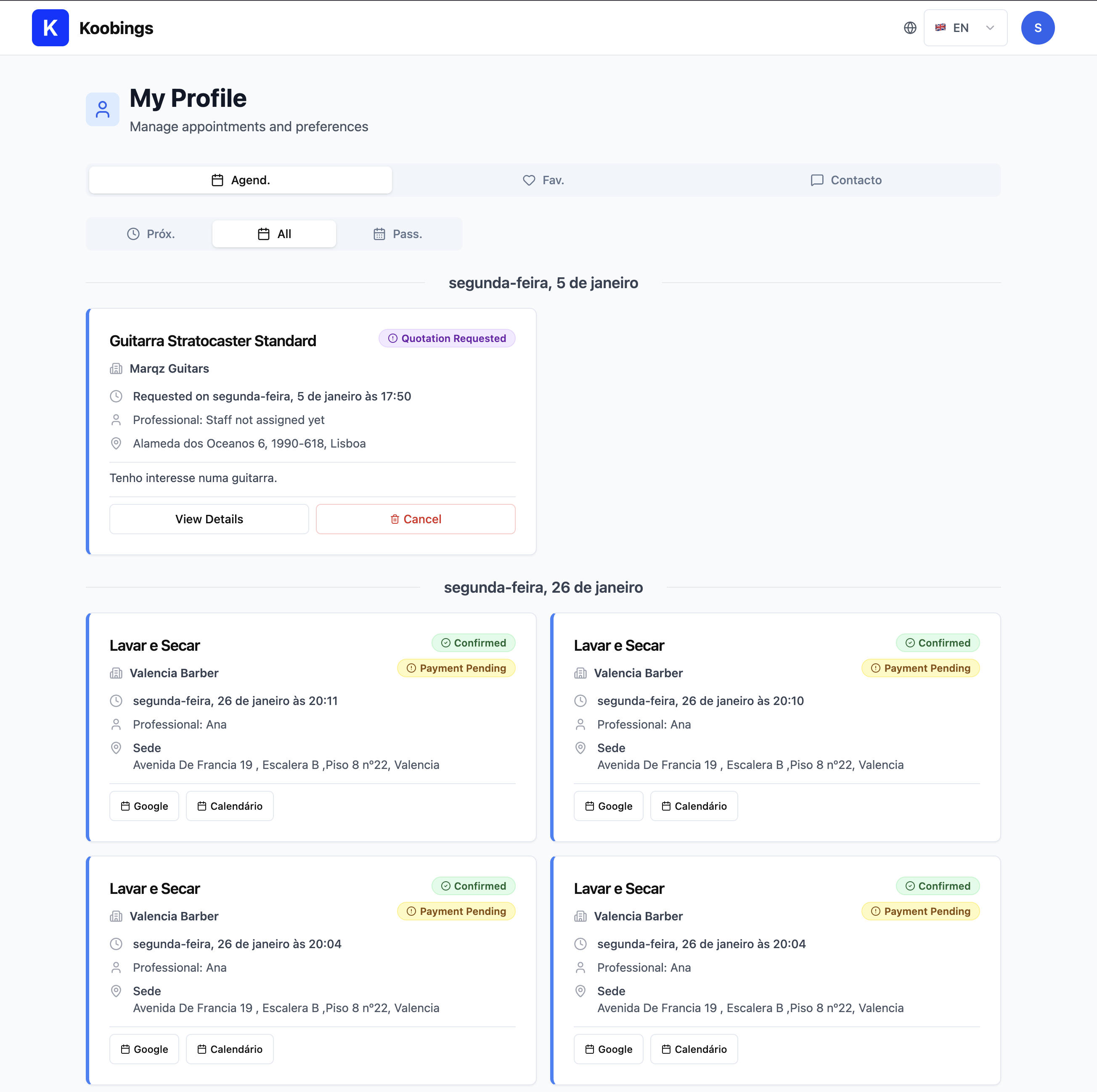
Task: Open the globe language icon
Action: point(910,27)
